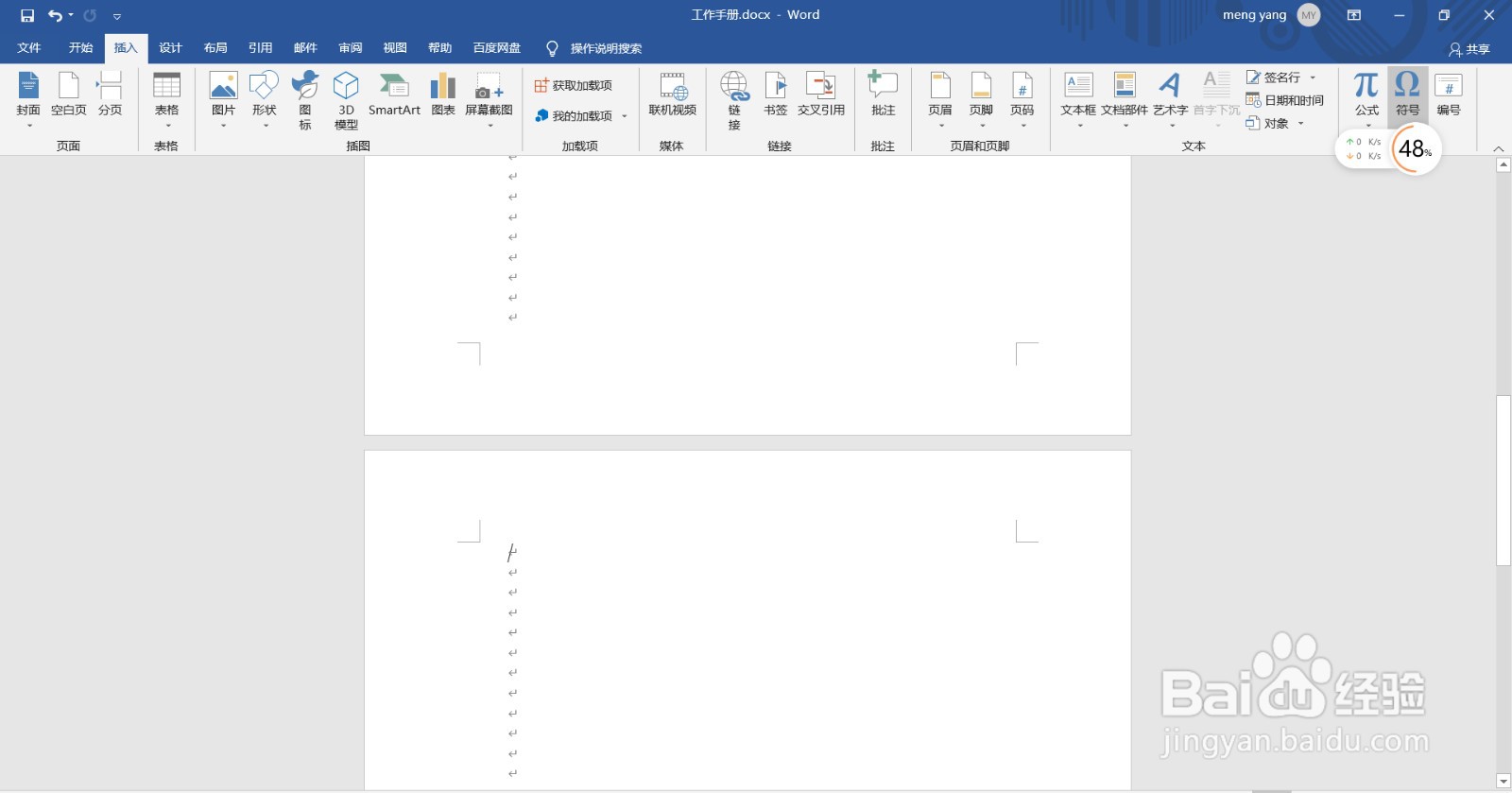The image size is (1512, 793).
Task: Open the 屏幕截图 screenshot tool
Action: (489, 99)
